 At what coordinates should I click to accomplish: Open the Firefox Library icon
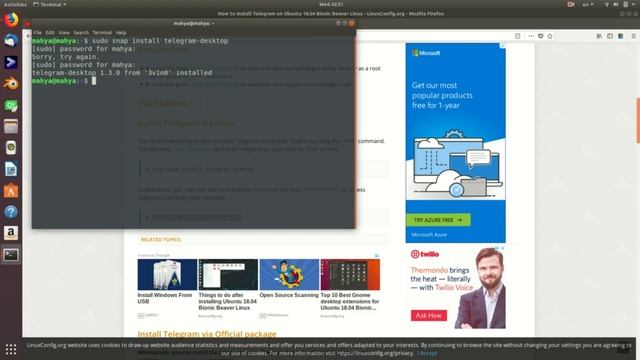coord(599,36)
